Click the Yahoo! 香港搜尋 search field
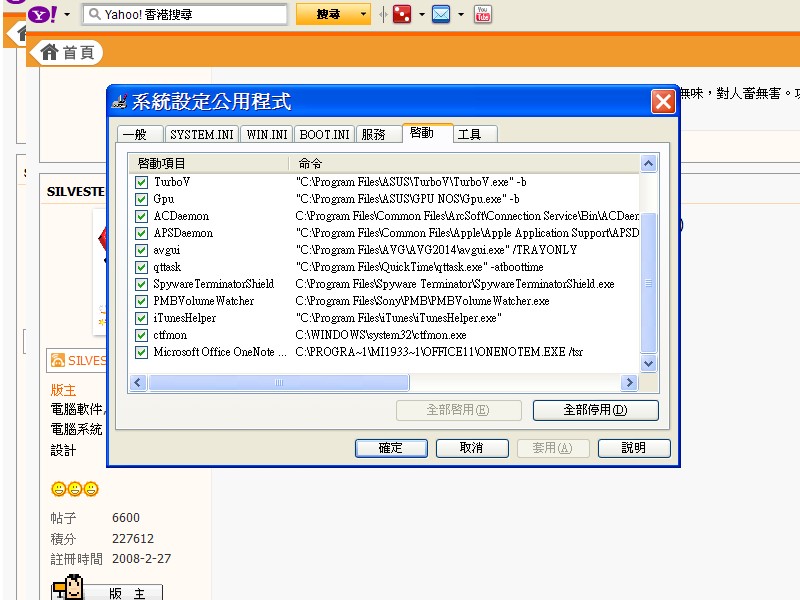The width and height of the screenshot is (800, 600). click(190, 15)
